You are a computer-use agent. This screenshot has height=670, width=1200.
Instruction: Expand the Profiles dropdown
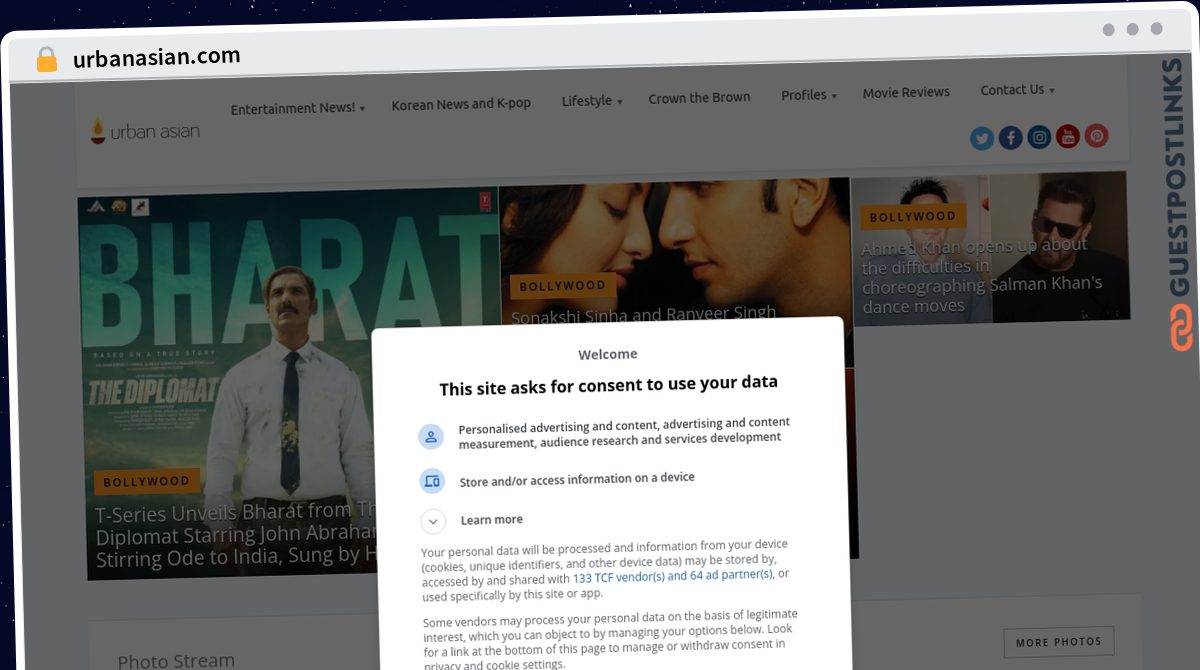(x=809, y=96)
